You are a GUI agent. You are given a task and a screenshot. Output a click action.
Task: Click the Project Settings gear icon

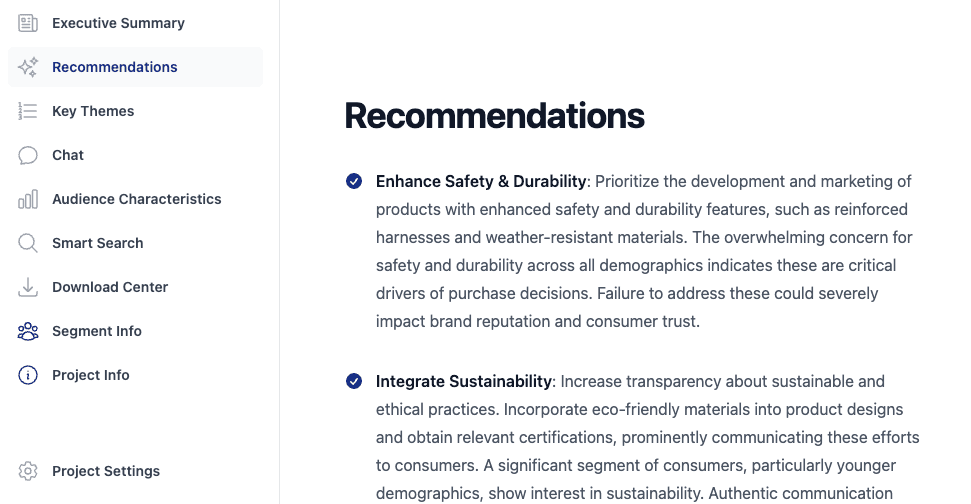[28, 471]
